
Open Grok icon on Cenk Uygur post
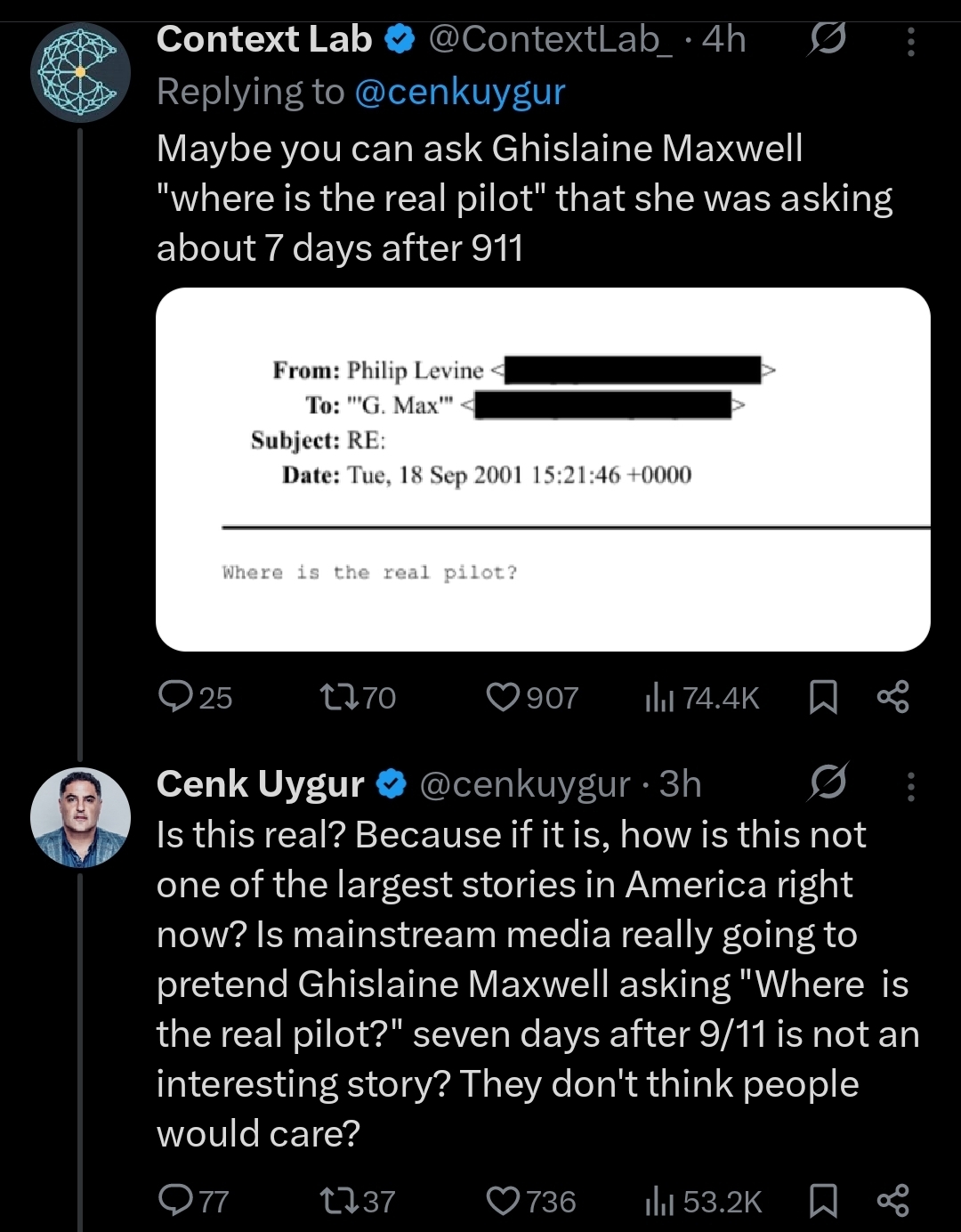[x=829, y=782]
